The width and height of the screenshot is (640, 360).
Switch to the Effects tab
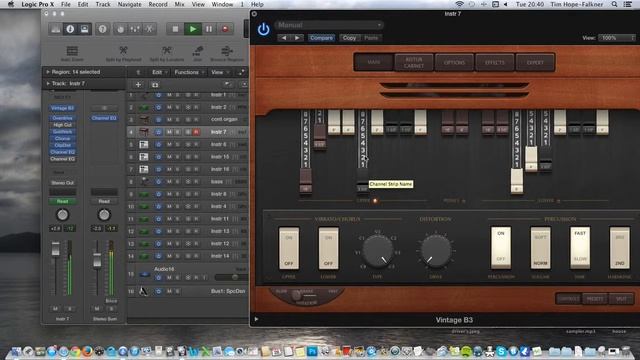click(x=494, y=62)
